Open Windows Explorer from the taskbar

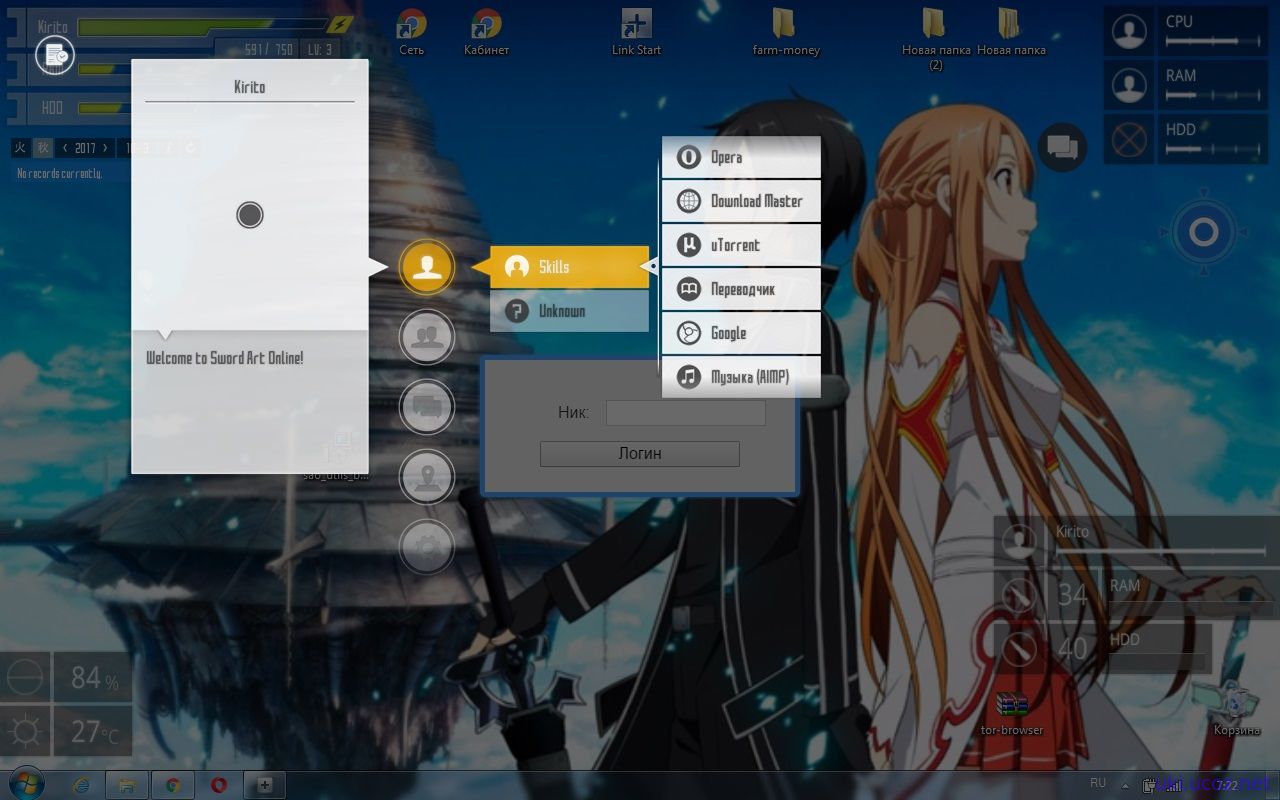tap(127, 785)
